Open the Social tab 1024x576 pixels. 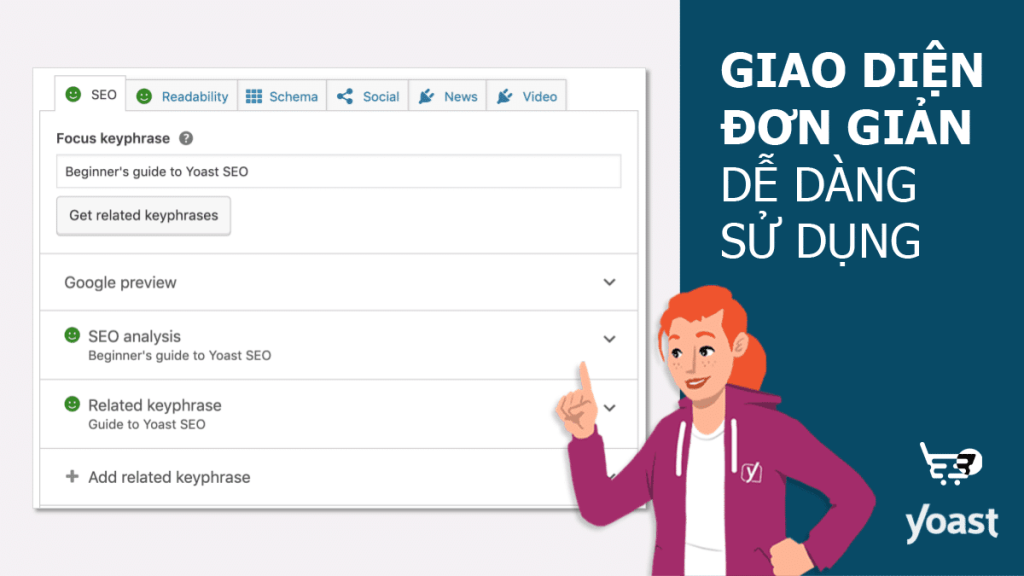click(368, 97)
